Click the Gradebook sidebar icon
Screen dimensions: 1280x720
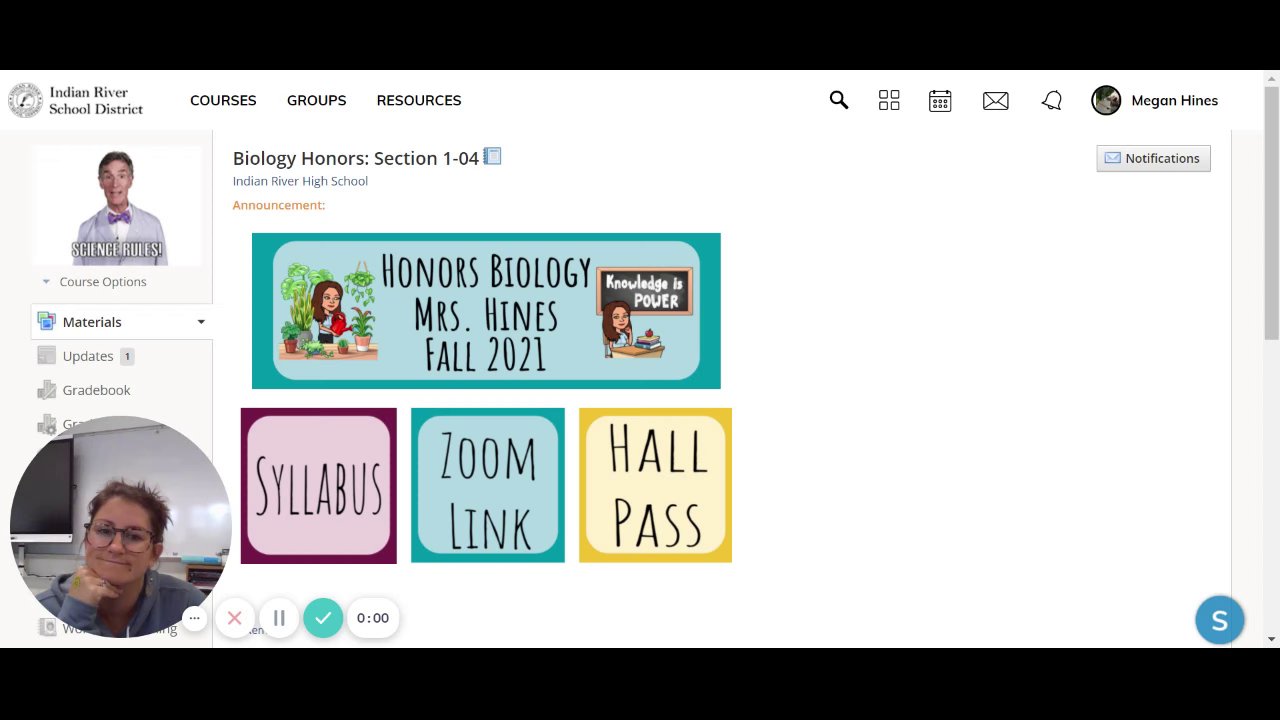(46, 390)
